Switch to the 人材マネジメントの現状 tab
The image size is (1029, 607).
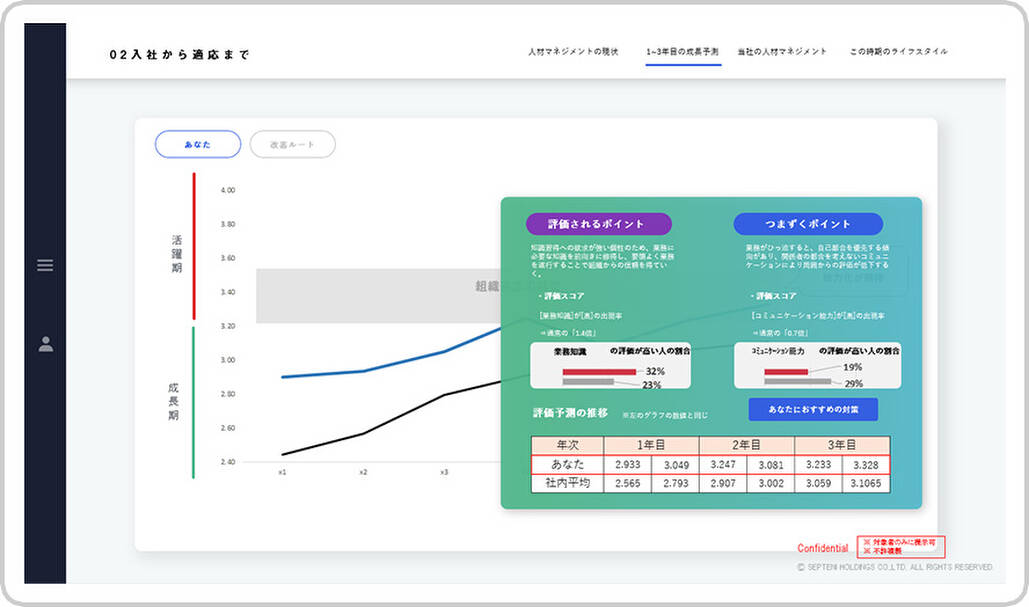[x=573, y=51]
